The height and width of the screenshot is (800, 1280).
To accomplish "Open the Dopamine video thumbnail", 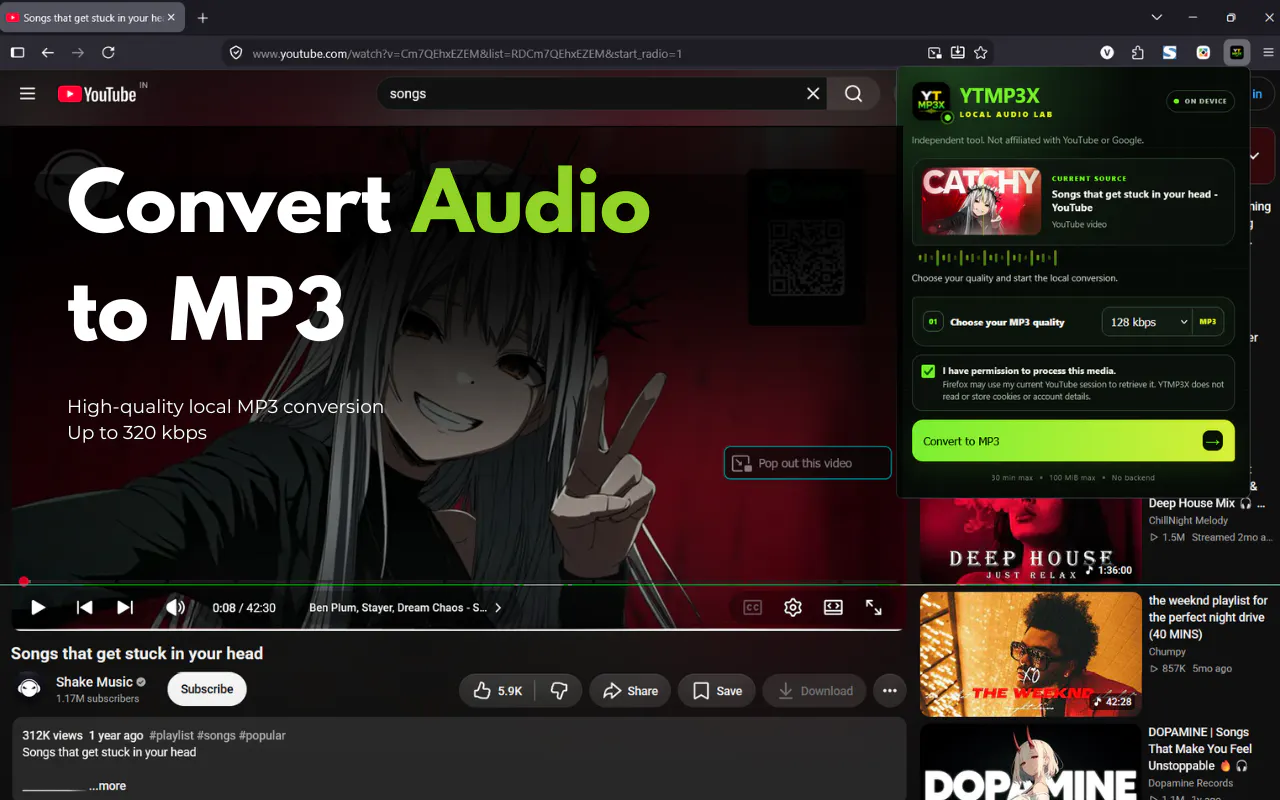I will [x=1030, y=762].
